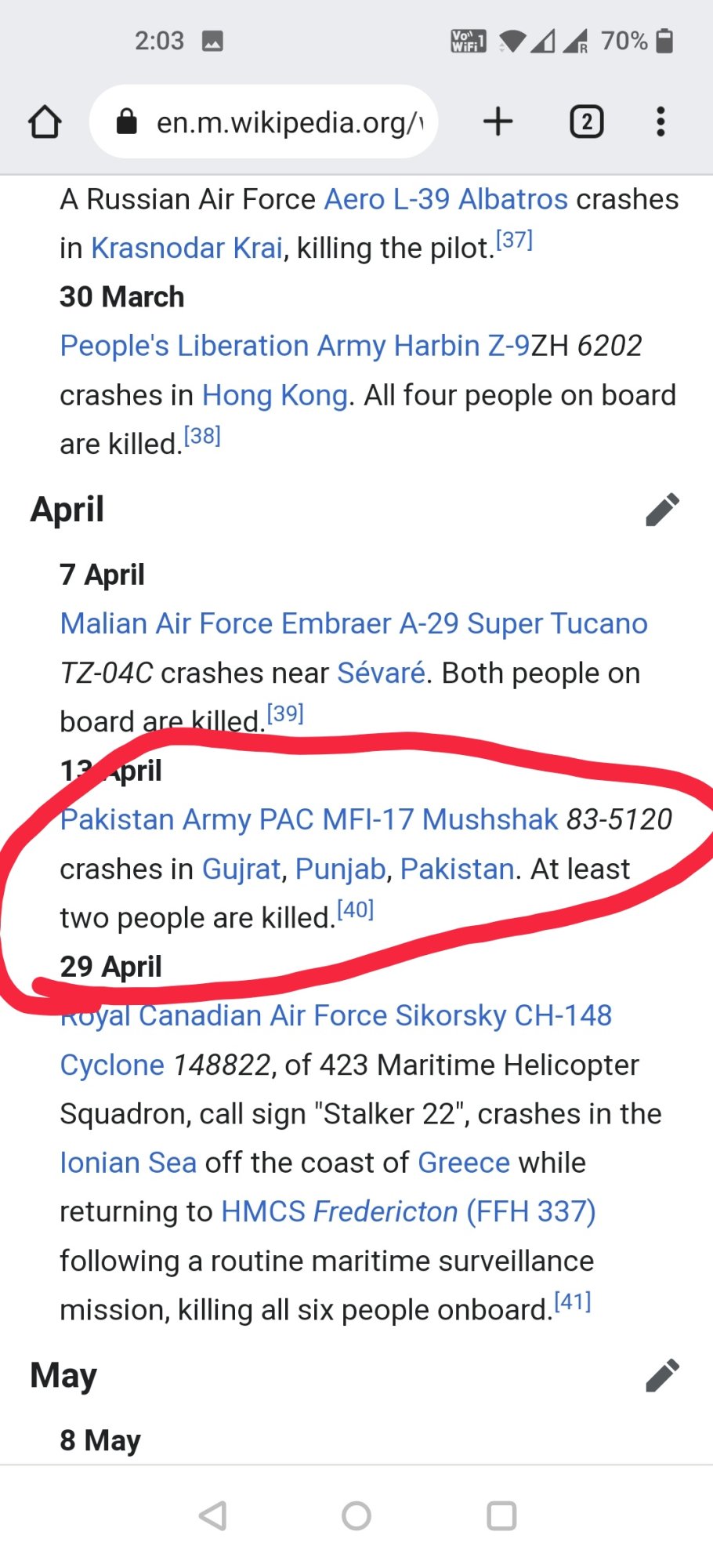713x1568 pixels.
Task: Open the Aero L-39 Albatros link
Action: tap(446, 199)
